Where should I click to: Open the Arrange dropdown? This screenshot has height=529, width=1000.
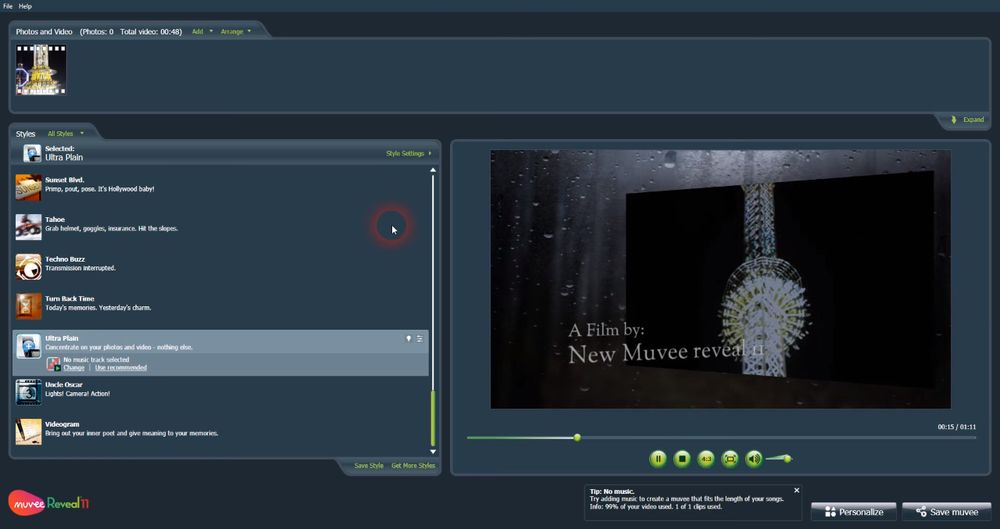click(x=235, y=31)
